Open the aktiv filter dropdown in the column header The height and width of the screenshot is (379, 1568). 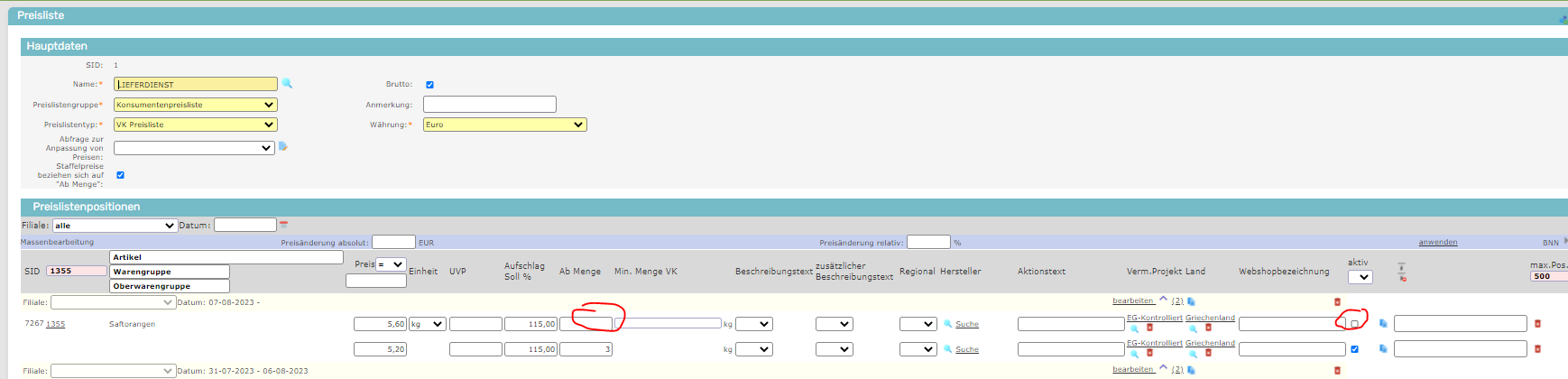1360,277
